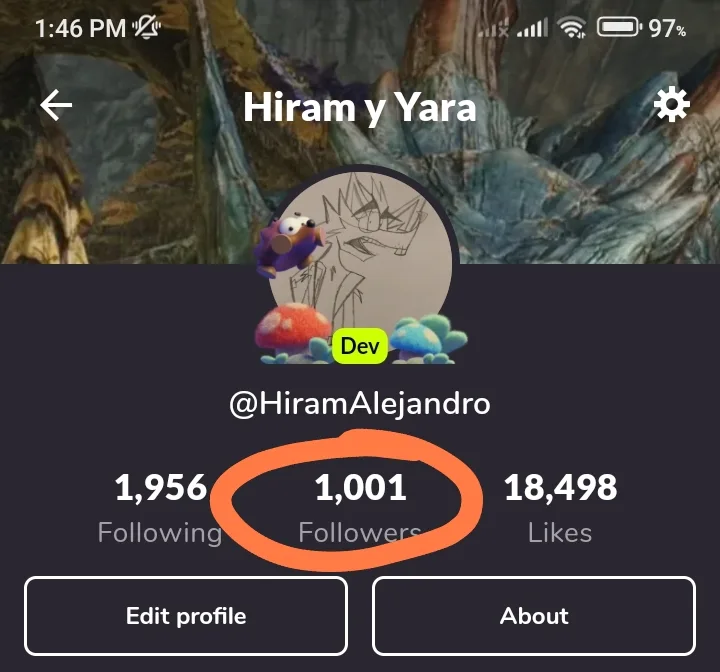Tap the green Dev badge
The image size is (720, 672).
point(360,346)
